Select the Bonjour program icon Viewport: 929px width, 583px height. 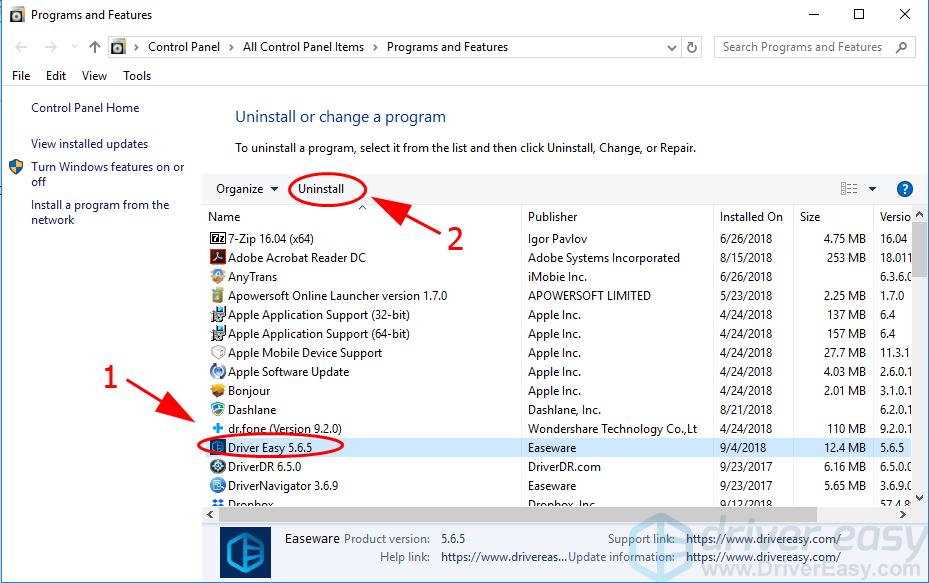click(x=218, y=391)
